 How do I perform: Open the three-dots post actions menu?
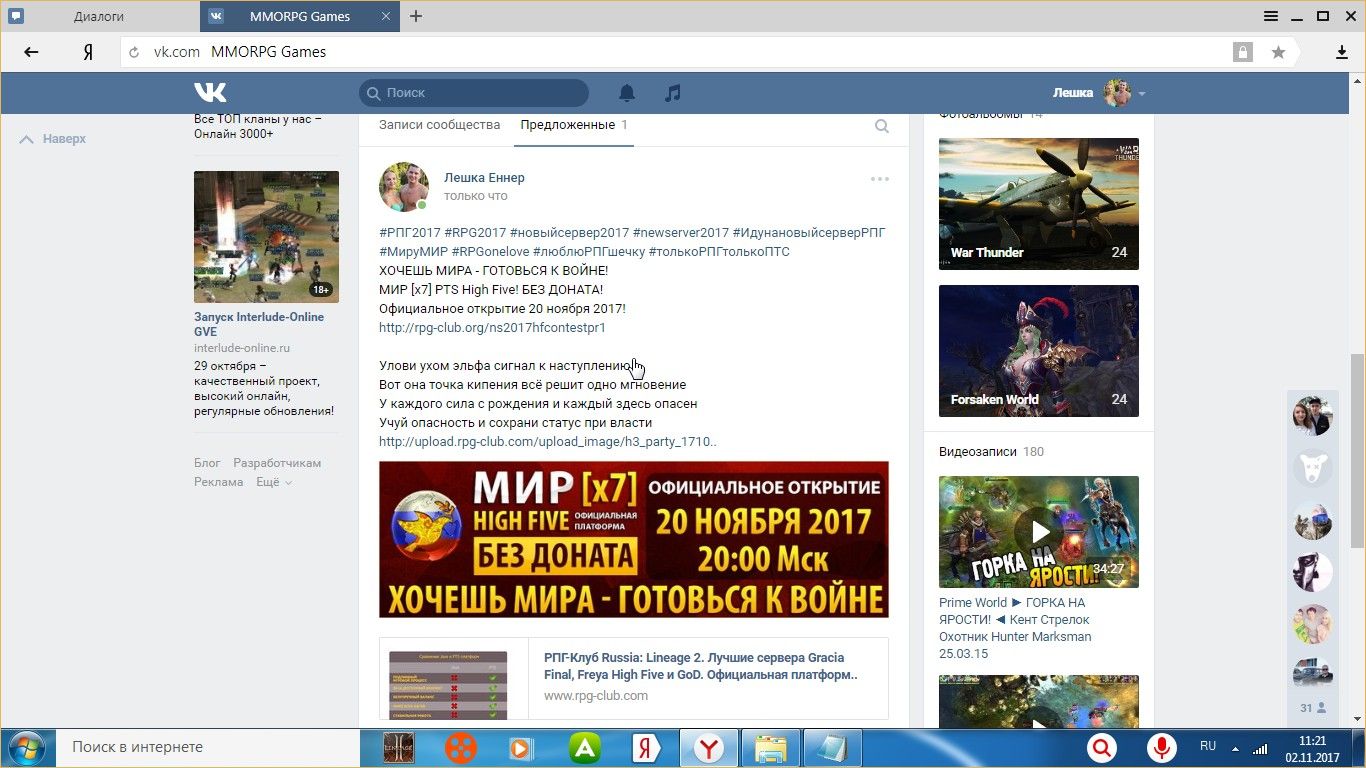(x=880, y=179)
